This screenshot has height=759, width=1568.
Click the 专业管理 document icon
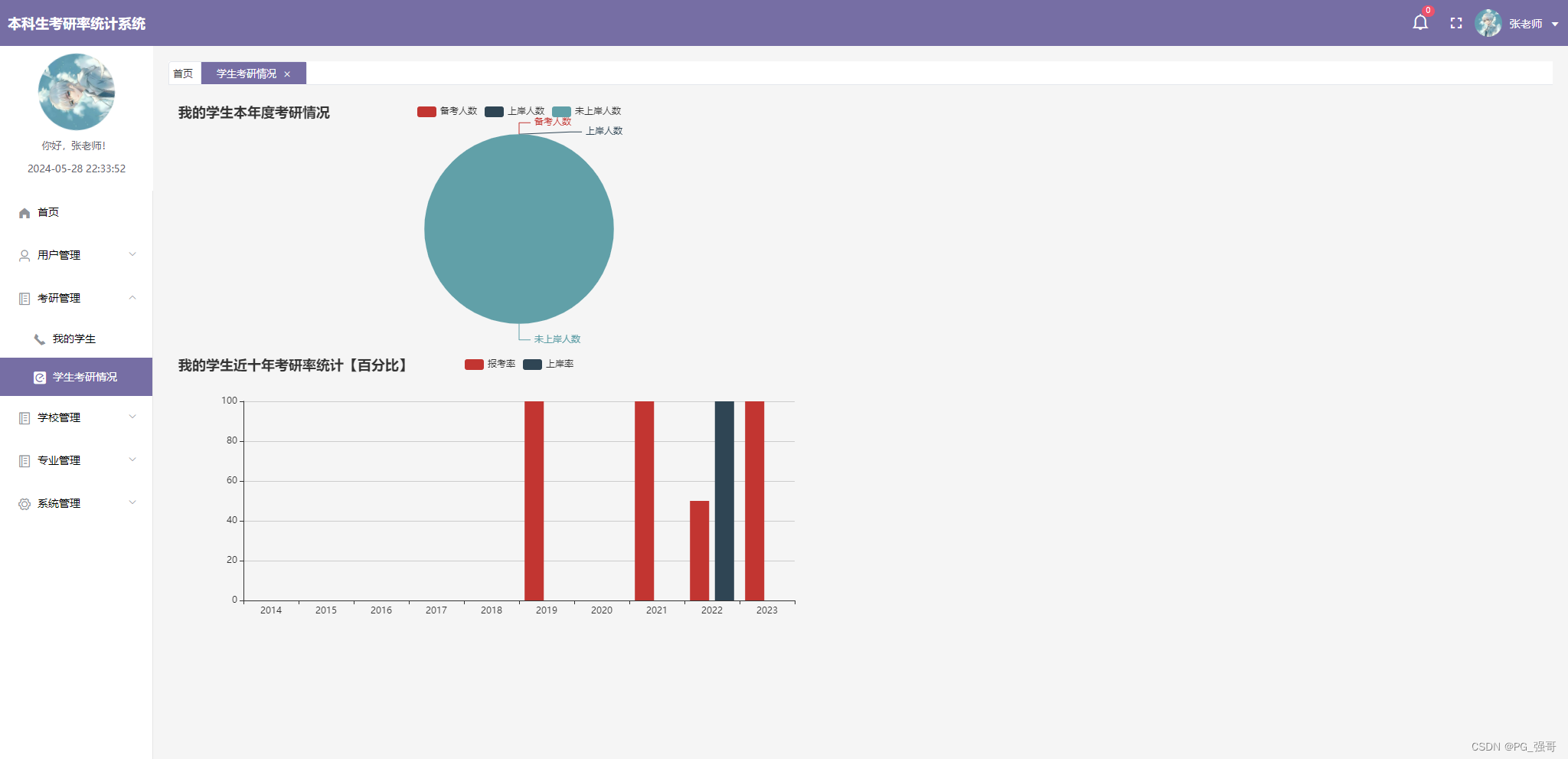tap(24, 461)
